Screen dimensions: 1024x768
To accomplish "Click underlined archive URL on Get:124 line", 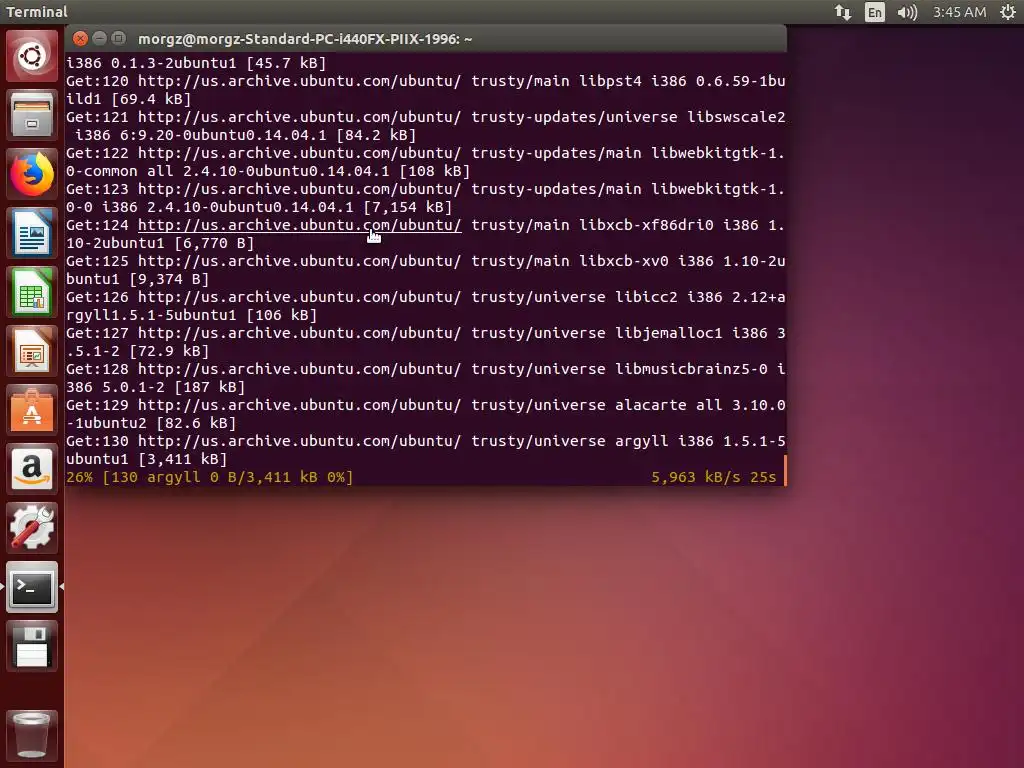I will coord(300,225).
